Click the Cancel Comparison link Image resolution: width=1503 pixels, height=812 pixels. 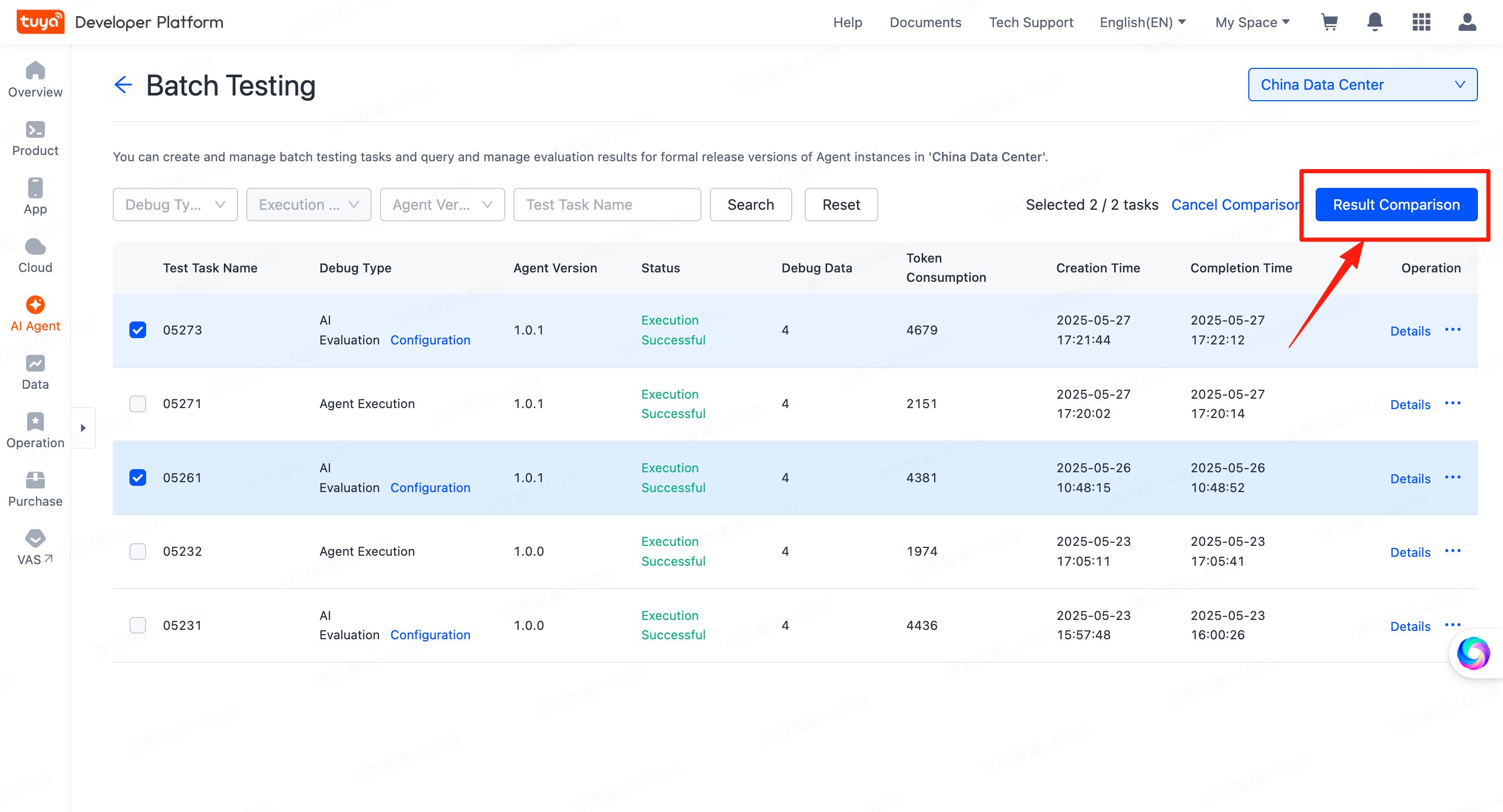click(1235, 205)
